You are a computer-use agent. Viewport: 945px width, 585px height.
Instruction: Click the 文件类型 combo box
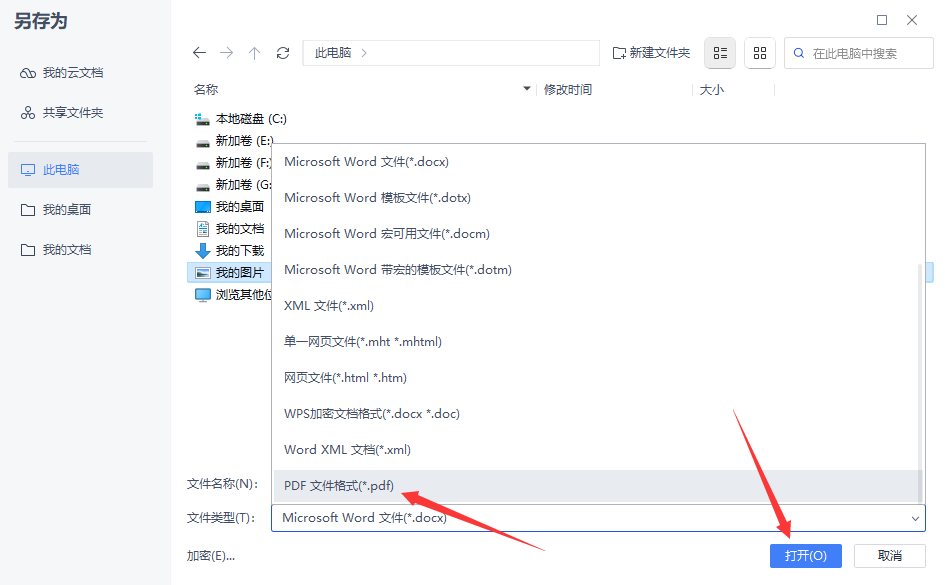[x=598, y=518]
